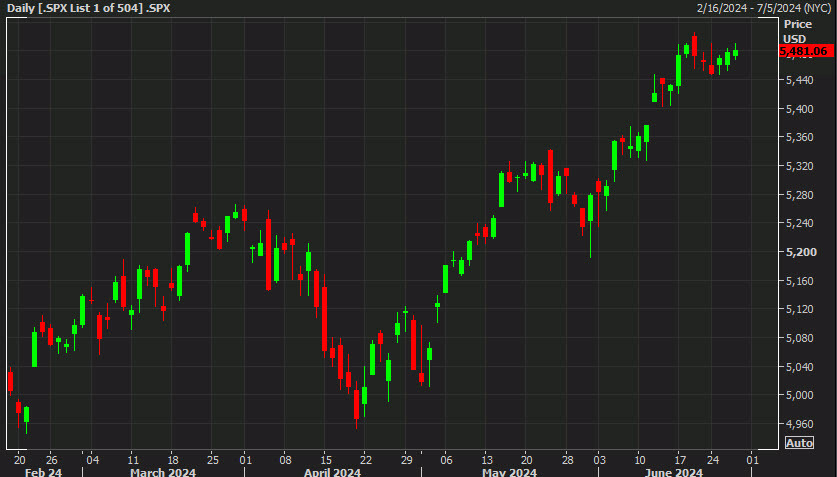Select the 5,360 price axis label
This screenshot has width=837, height=477.
[800, 137]
